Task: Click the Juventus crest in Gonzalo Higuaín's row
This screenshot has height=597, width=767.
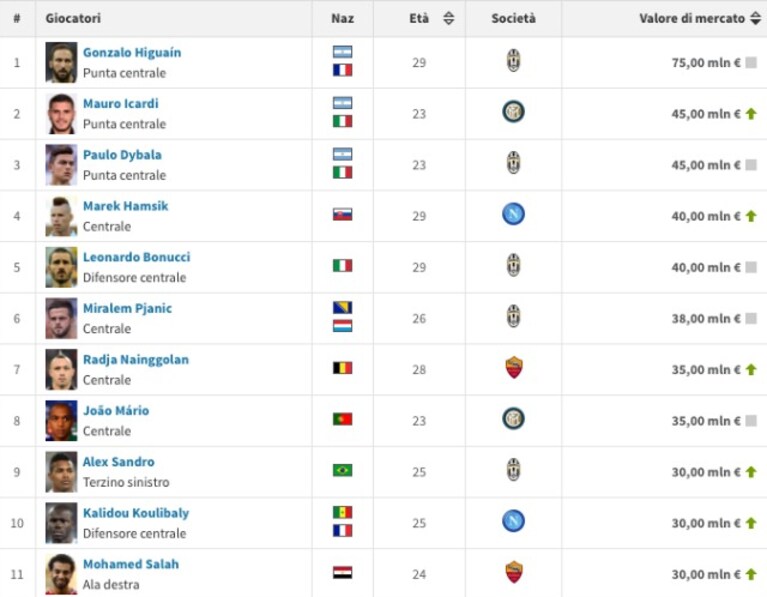Action: [513, 61]
